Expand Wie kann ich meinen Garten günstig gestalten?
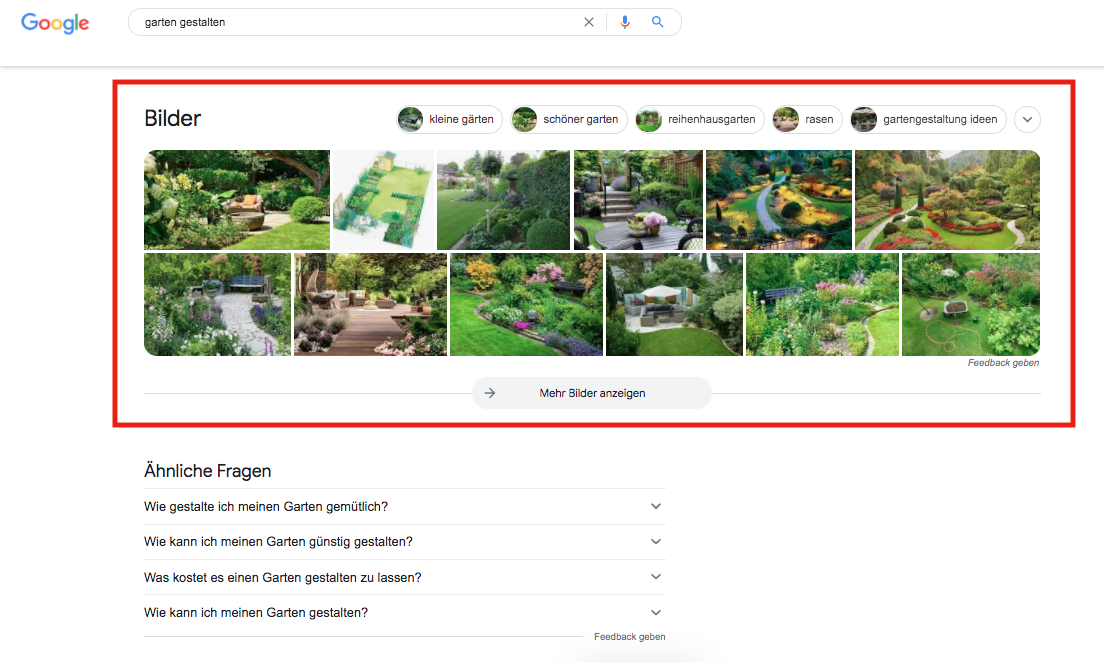The width and height of the screenshot is (1104, 662). (x=405, y=542)
